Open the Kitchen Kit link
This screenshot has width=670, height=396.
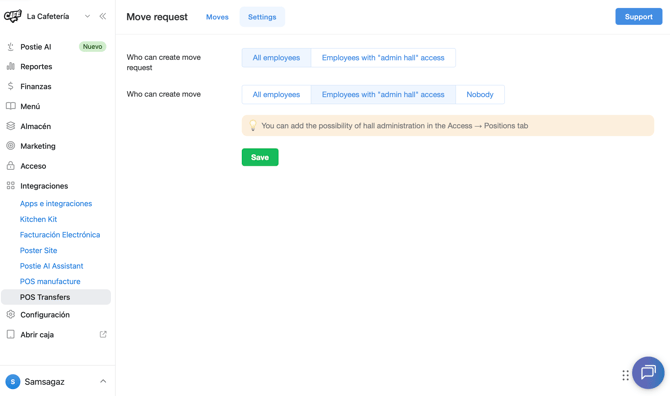point(38,219)
